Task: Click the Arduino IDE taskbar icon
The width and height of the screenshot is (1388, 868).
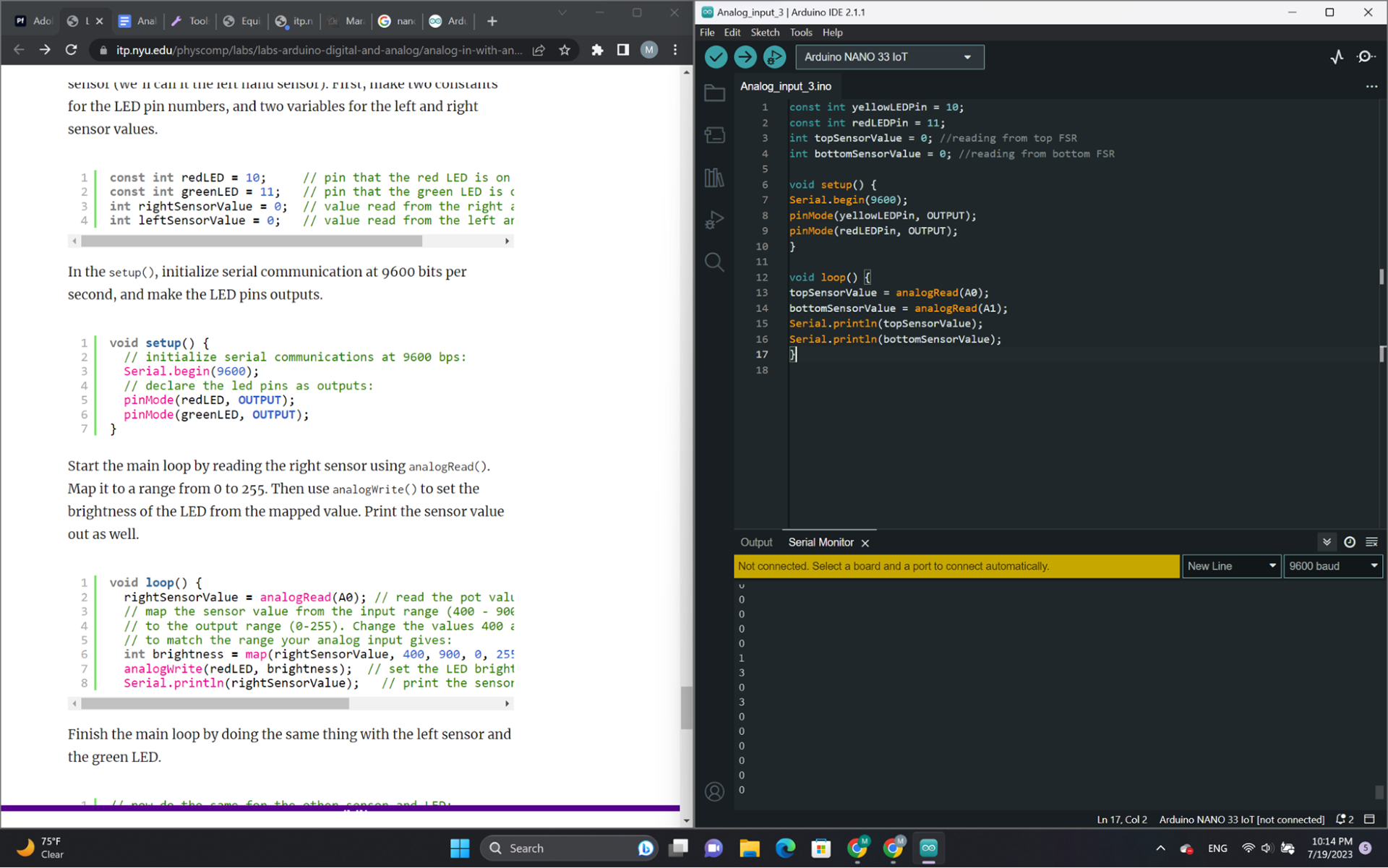Action: click(x=929, y=848)
